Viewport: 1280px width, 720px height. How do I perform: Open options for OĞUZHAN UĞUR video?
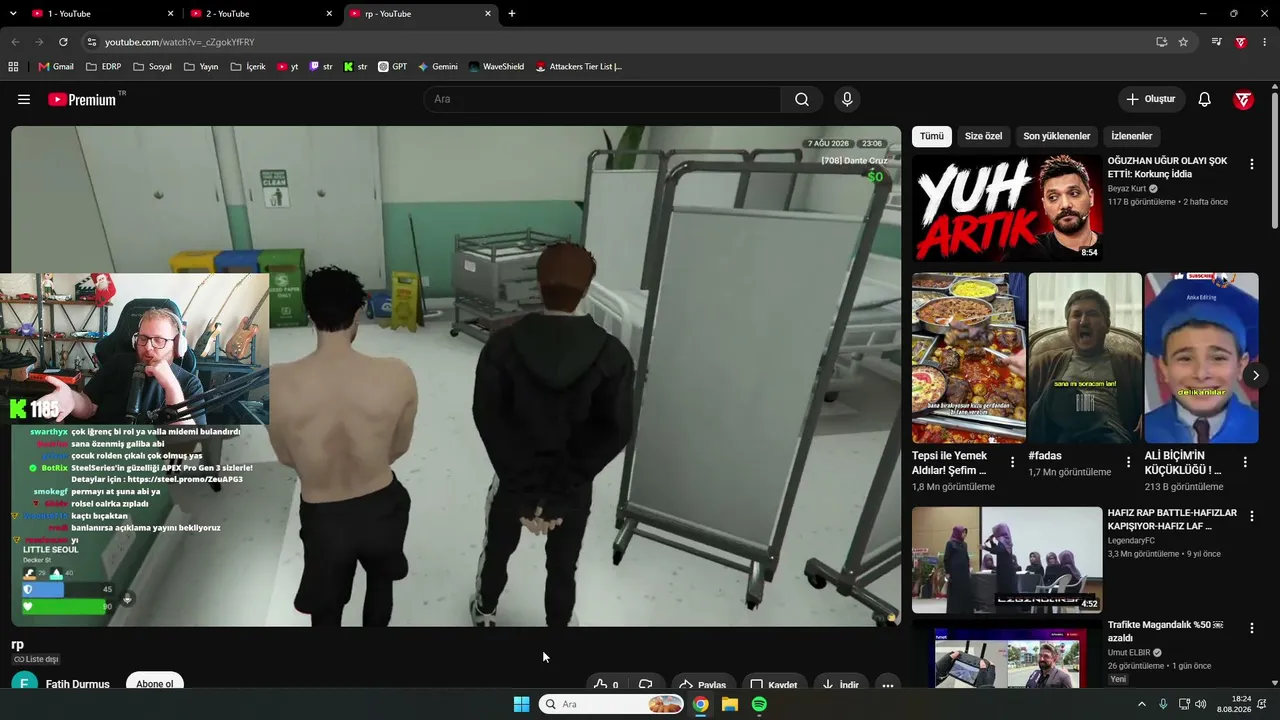pyautogui.click(x=1251, y=164)
